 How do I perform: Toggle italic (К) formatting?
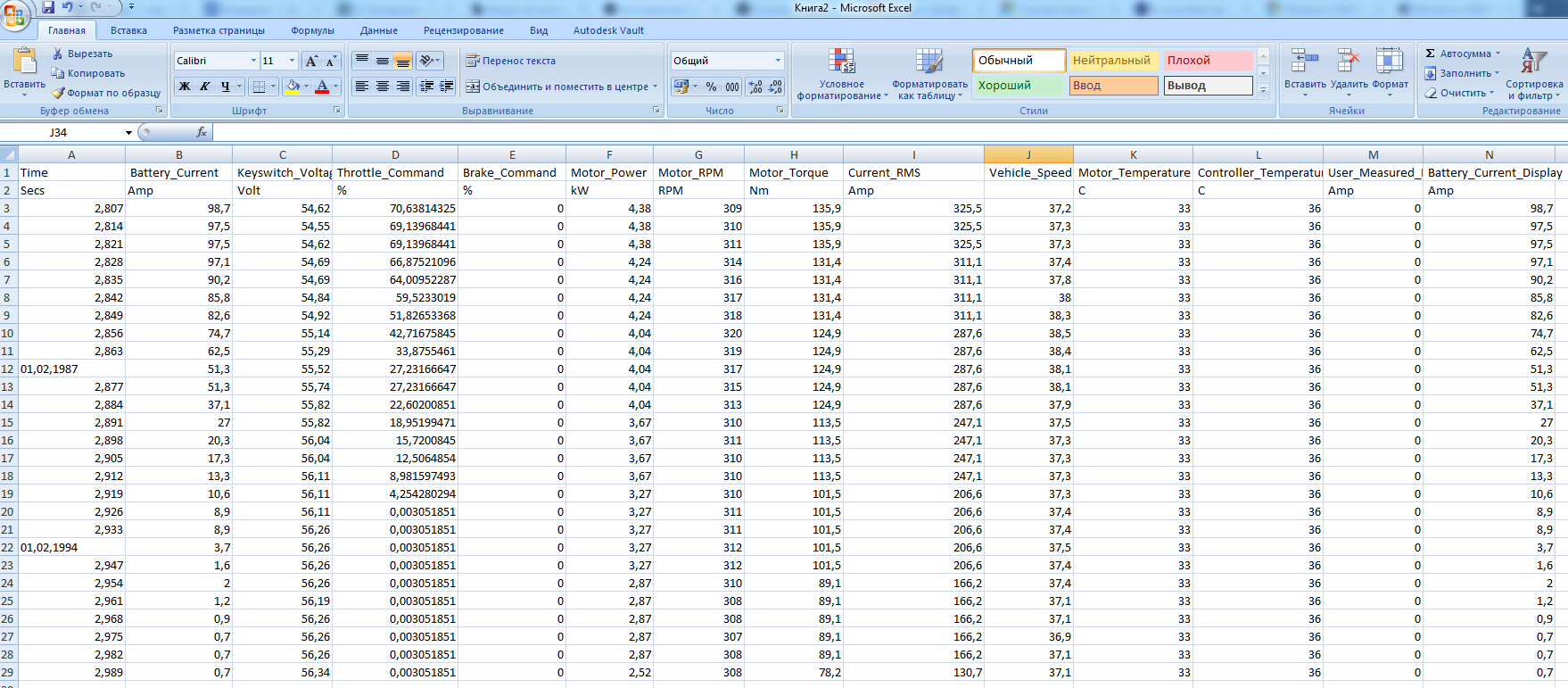point(205,87)
